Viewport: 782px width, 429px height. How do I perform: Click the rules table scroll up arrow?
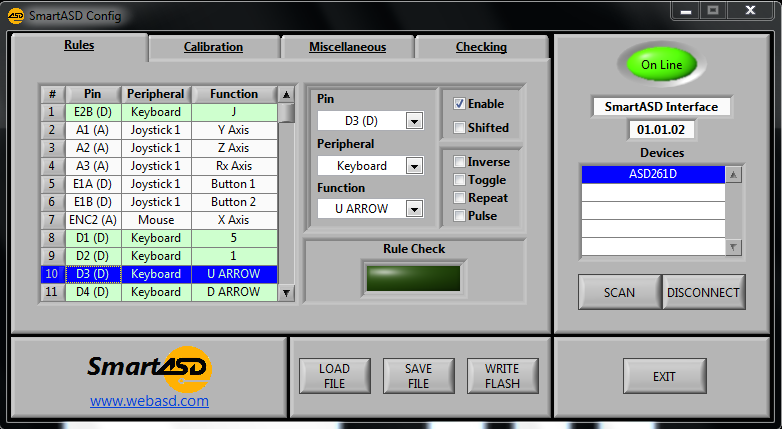pyautogui.click(x=286, y=94)
